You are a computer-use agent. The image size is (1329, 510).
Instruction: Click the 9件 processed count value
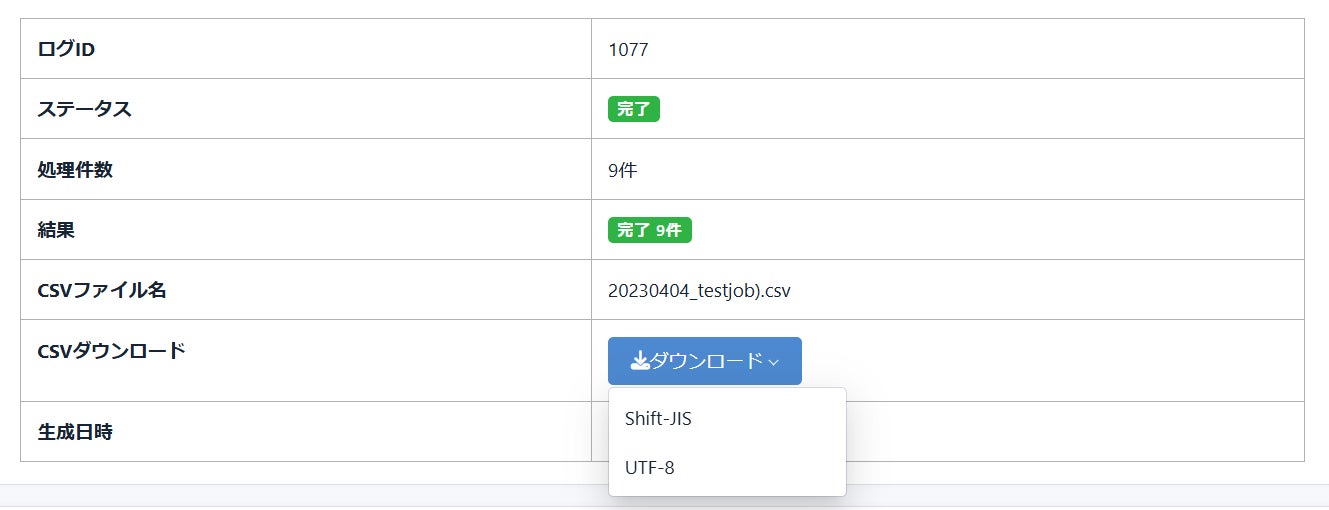(622, 170)
